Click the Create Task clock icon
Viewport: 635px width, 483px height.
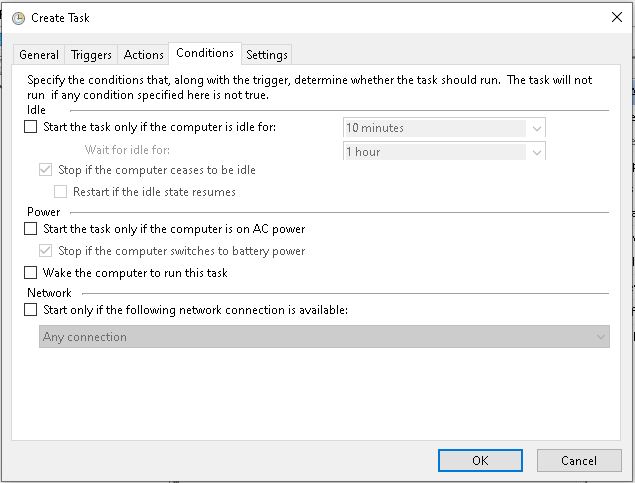click(x=17, y=17)
